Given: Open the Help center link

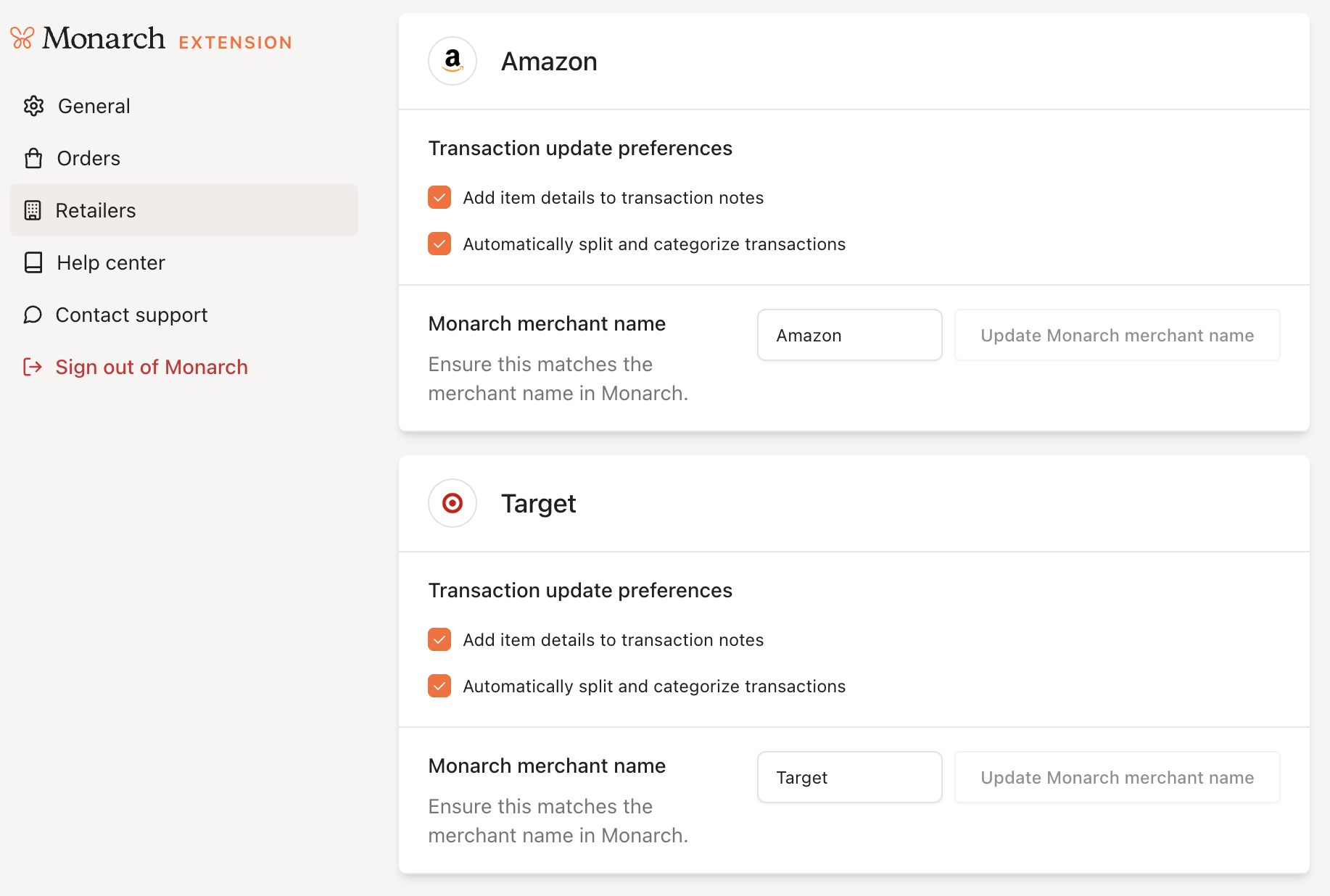Looking at the screenshot, I should pyautogui.click(x=111, y=262).
